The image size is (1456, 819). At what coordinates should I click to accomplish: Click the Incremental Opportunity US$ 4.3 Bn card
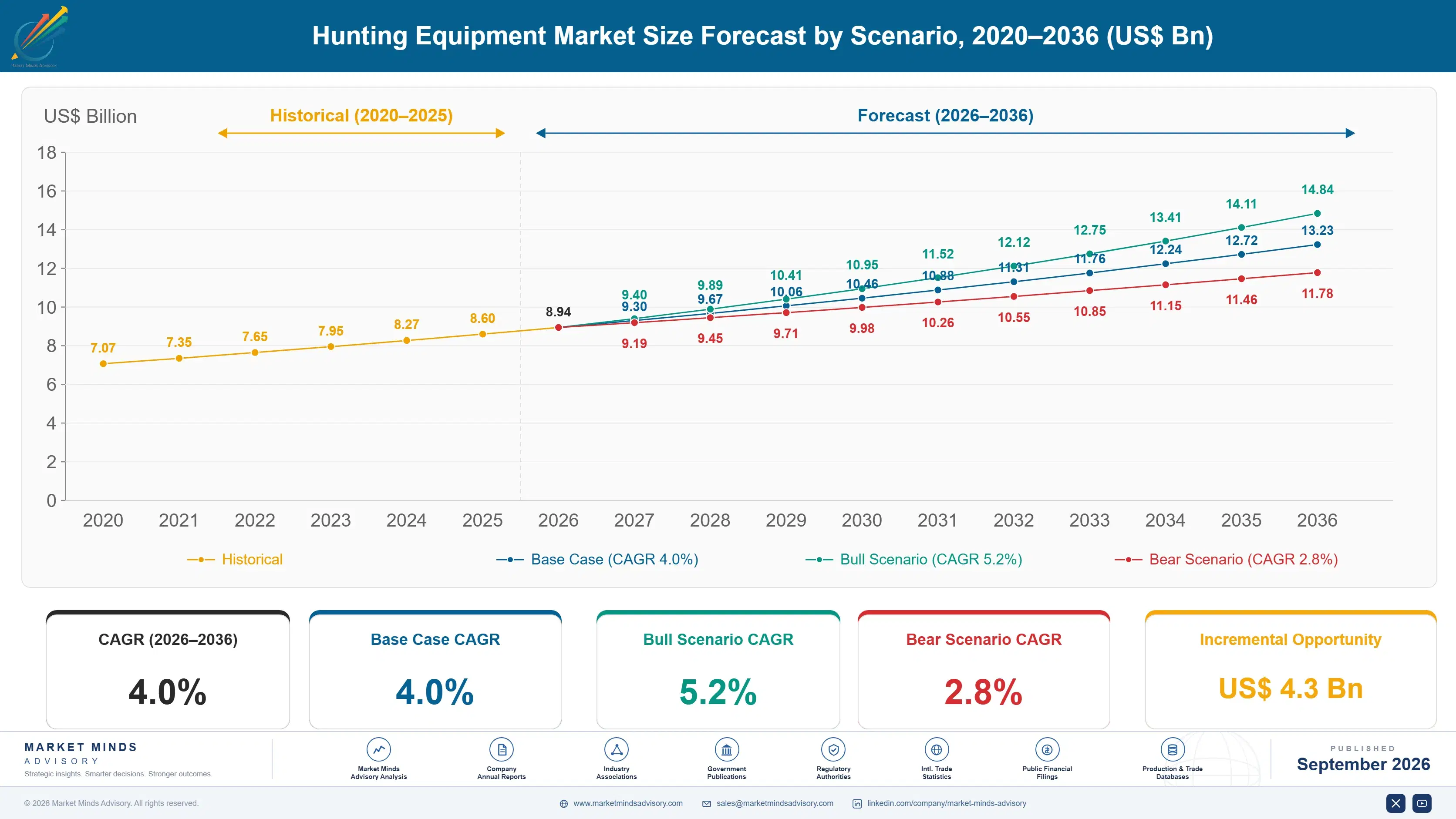point(1291,670)
